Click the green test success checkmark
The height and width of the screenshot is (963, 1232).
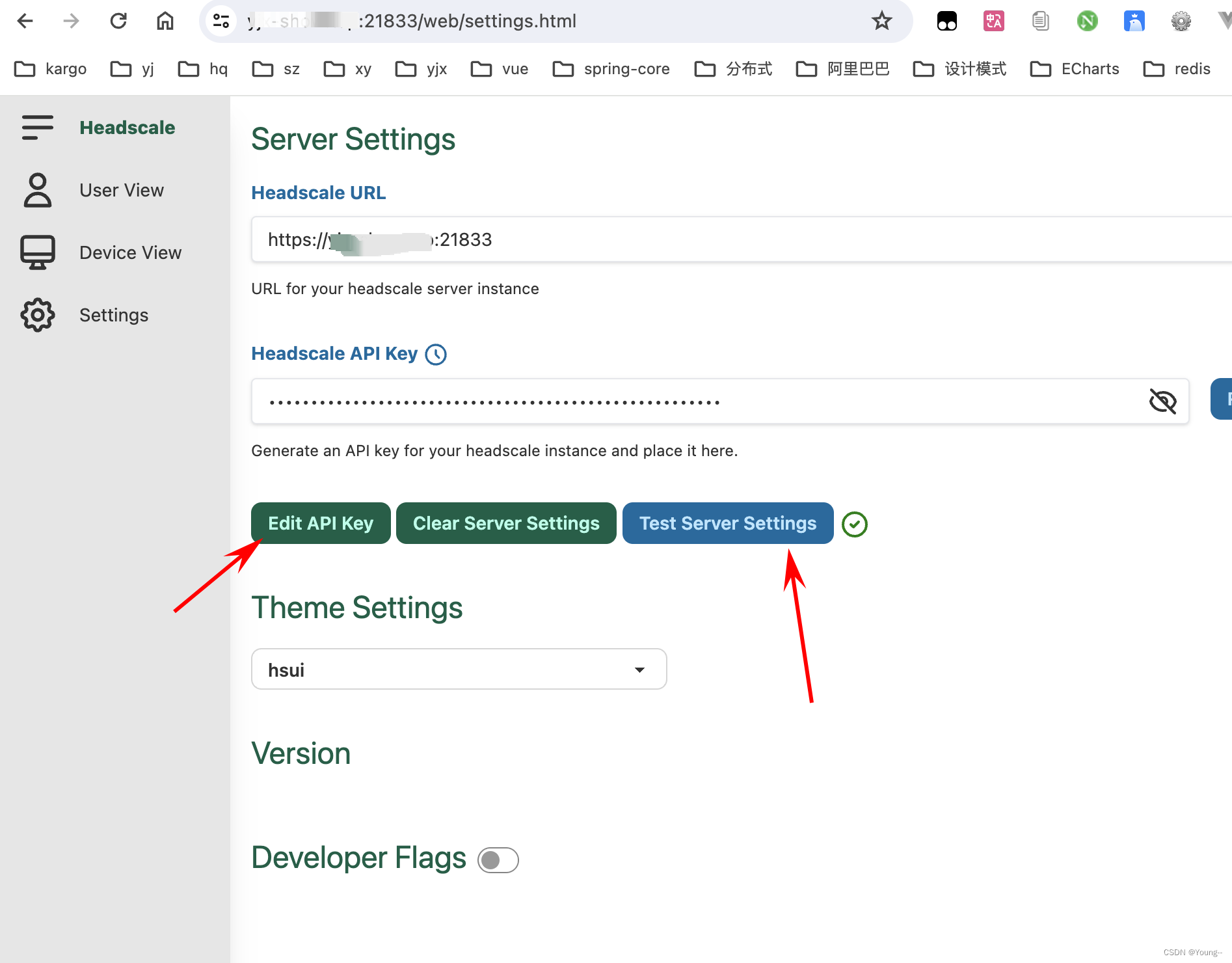[x=855, y=524]
